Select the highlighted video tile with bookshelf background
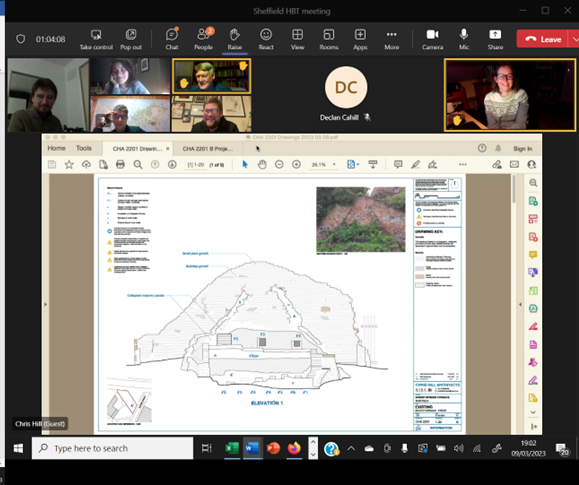This screenshot has height=485, width=579. (212, 76)
